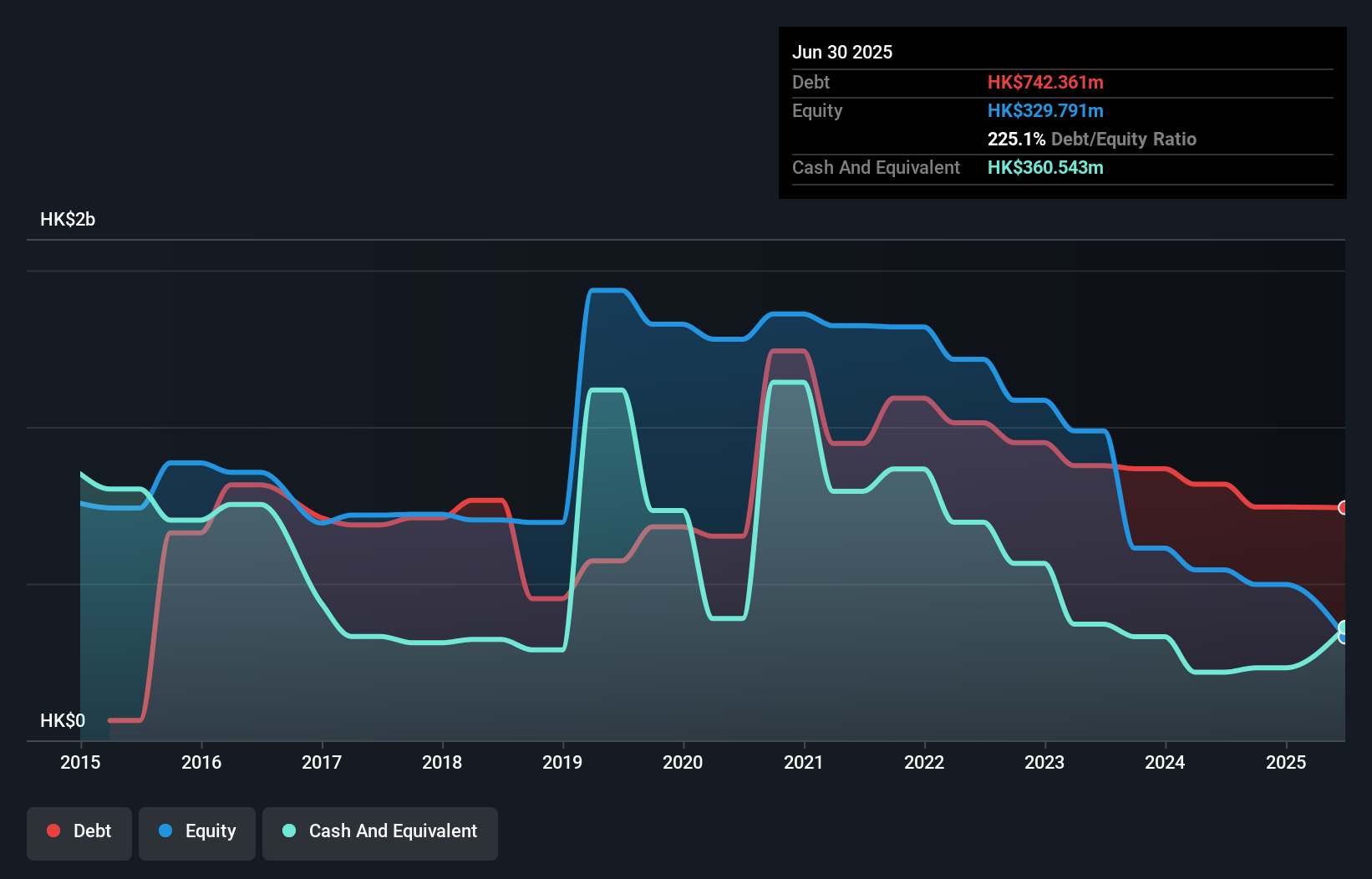1372x879 pixels.
Task: Click the red HK$742.361m Debt value
Action: (x=1045, y=82)
